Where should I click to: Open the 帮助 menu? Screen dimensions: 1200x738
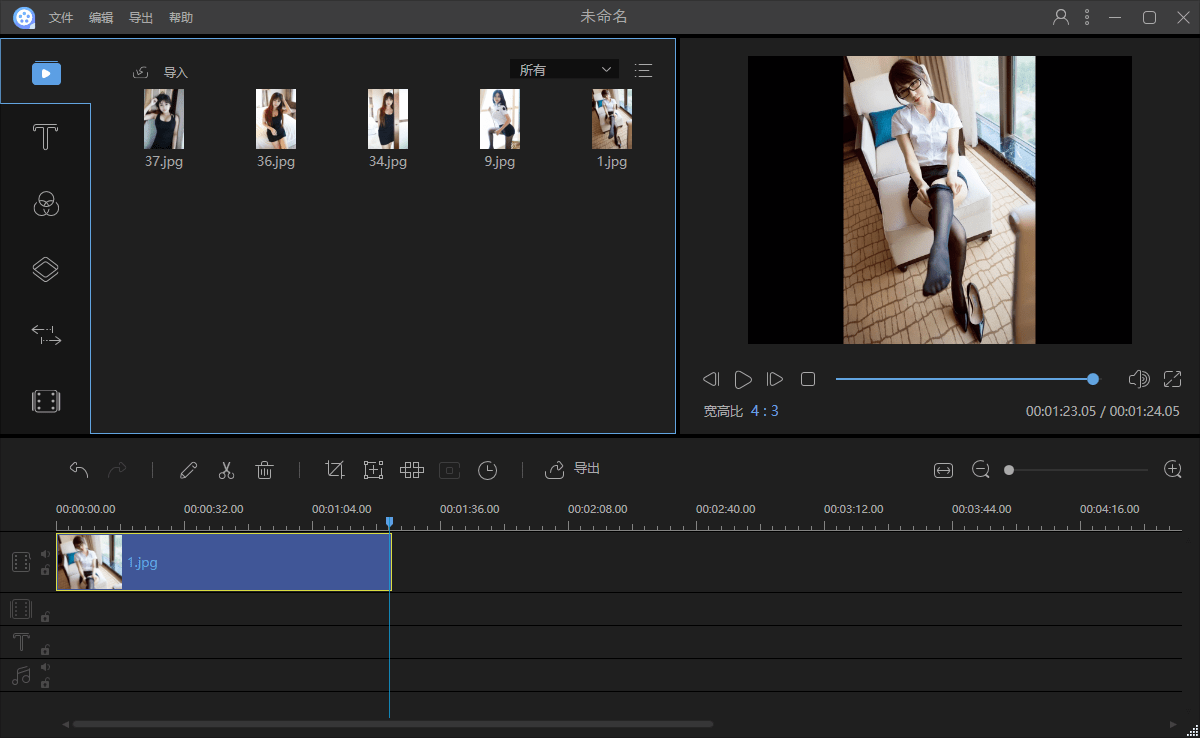coord(180,16)
